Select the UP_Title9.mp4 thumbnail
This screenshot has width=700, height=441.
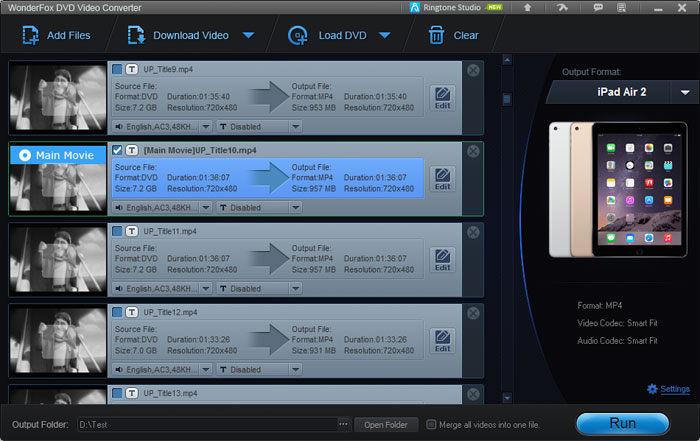[58, 98]
